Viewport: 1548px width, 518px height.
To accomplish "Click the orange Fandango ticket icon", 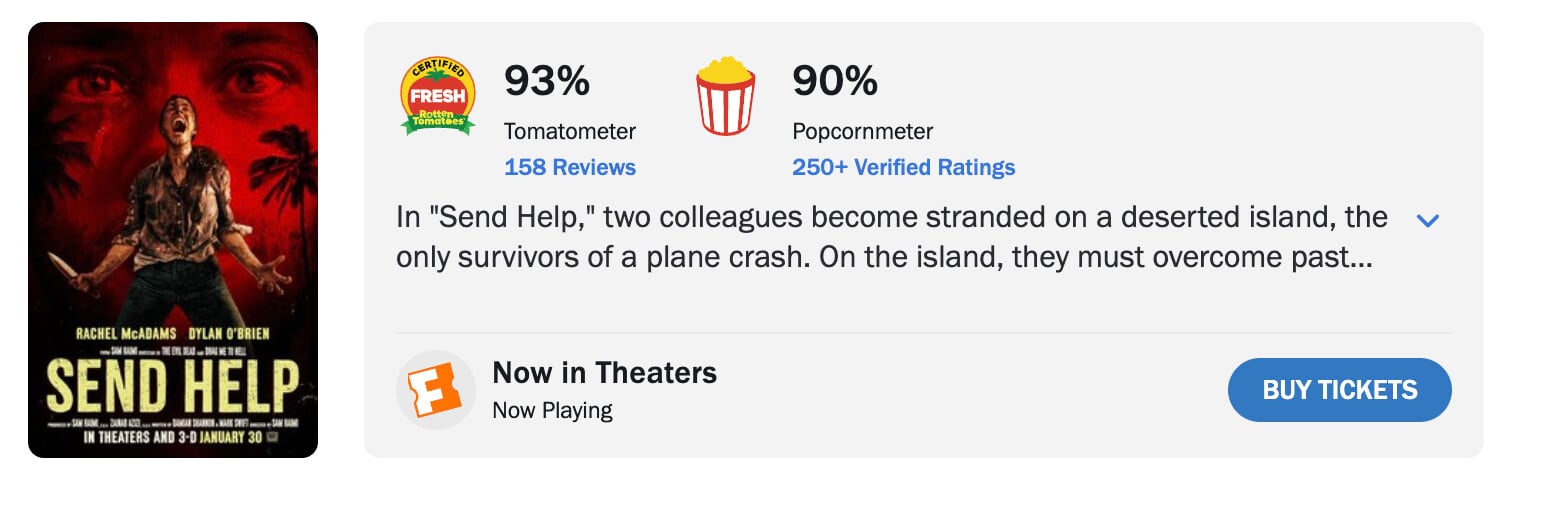I will click(x=435, y=390).
